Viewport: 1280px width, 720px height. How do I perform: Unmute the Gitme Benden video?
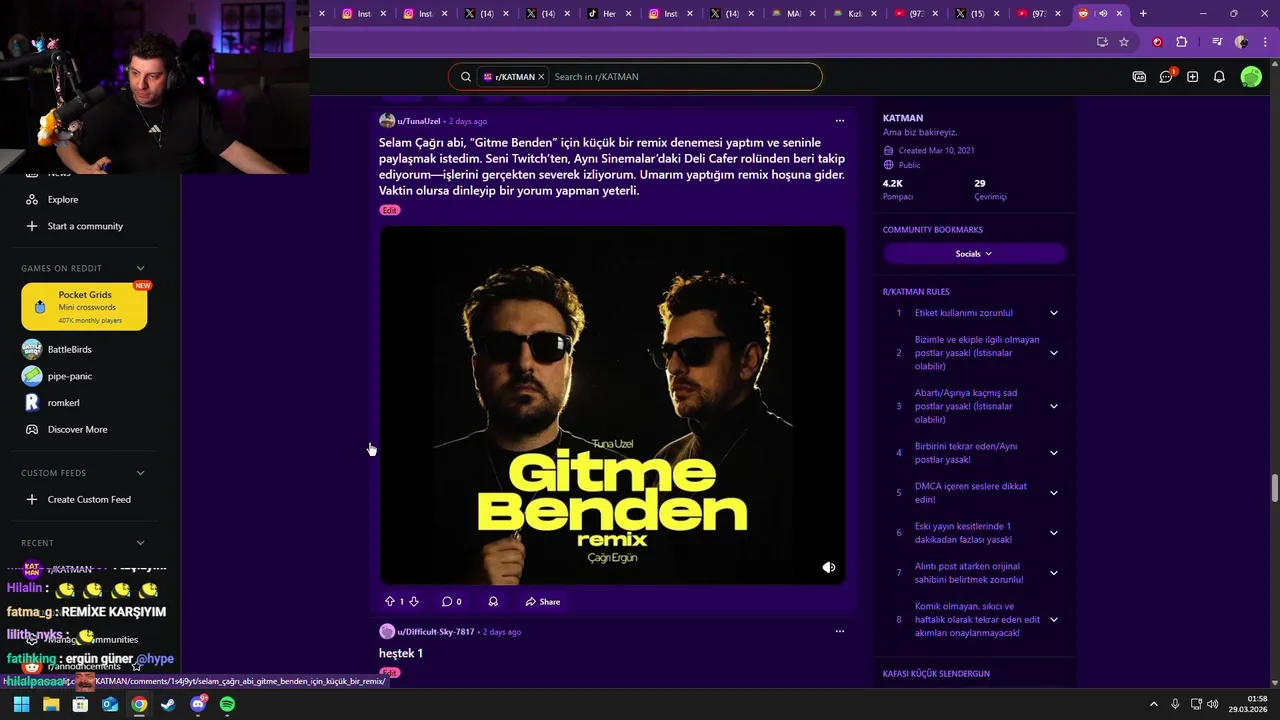point(829,567)
